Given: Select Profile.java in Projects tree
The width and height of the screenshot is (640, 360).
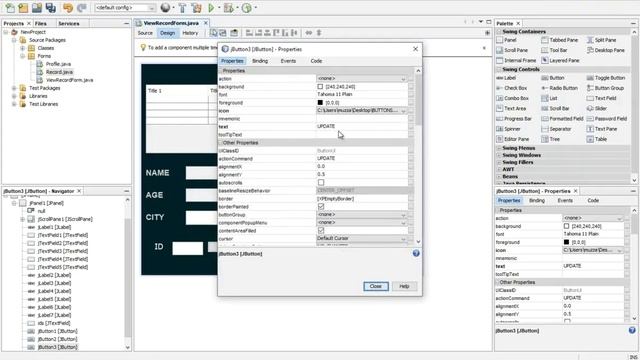Looking at the screenshot, I should pos(58,64).
